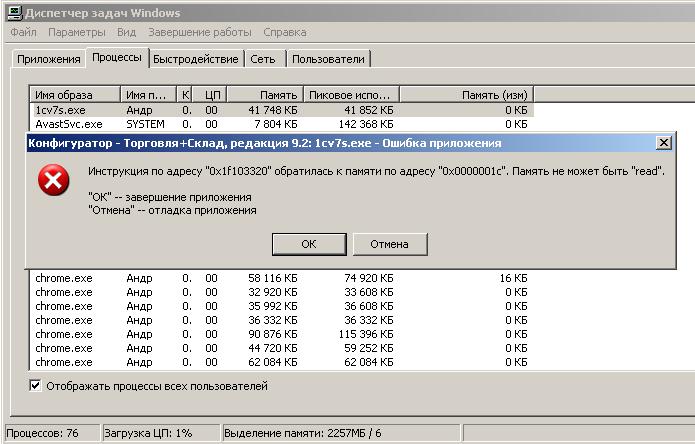Click the Task Manager title bar icon
This screenshot has height=444, width=695.
tap(15, 12)
